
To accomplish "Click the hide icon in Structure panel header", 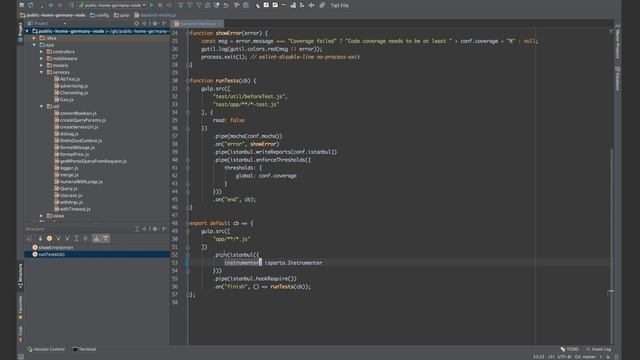I will [x=164, y=229].
